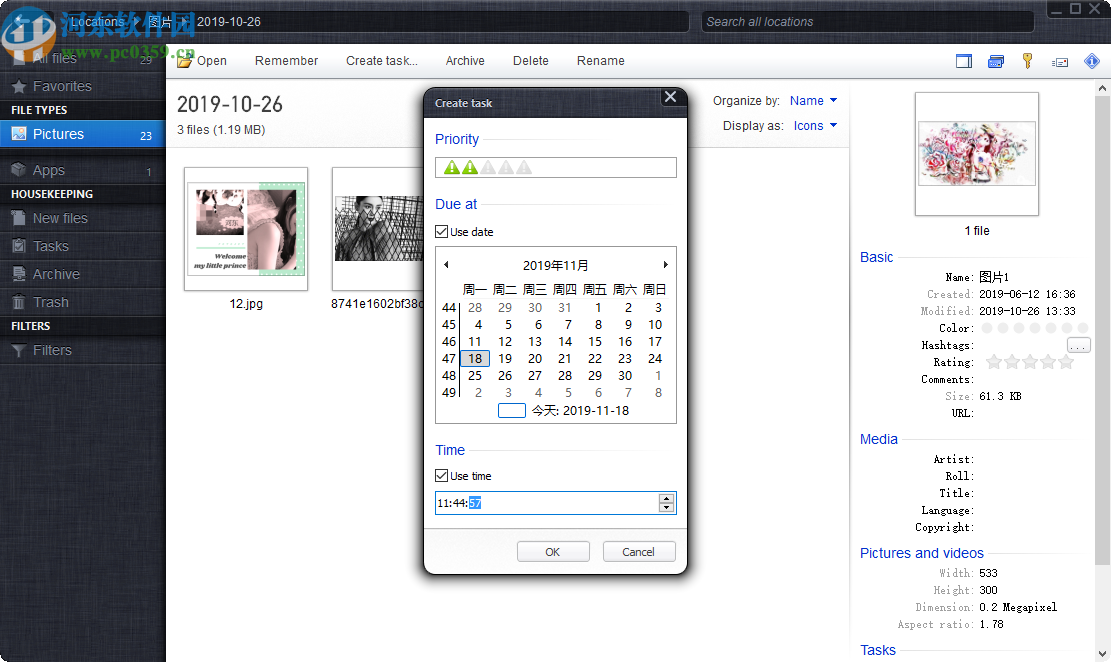1111x662 pixels.
Task: Set priority to first warning triangle
Action: (451, 167)
